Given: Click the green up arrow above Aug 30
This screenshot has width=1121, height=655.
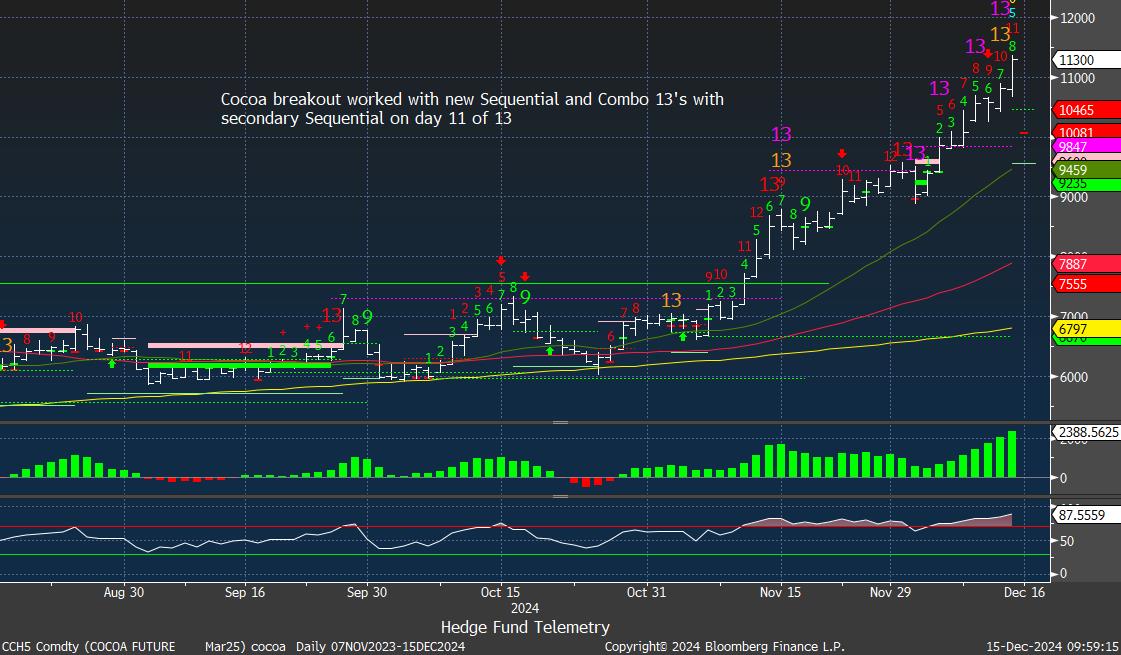Looking at the screenshot, I should click(x=112, y=362).
